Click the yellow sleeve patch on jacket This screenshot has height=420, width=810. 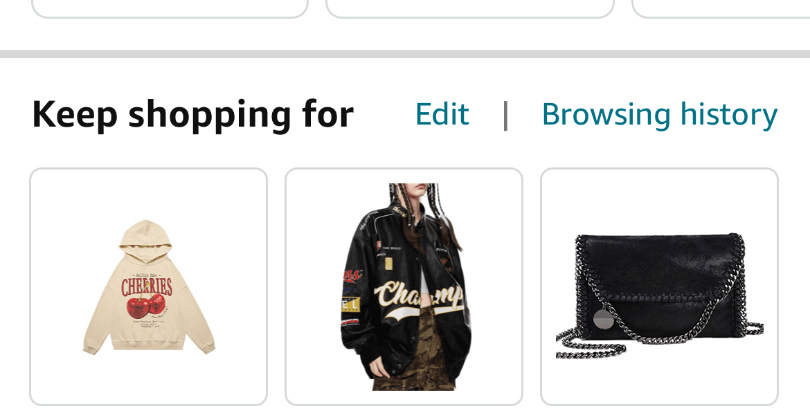click(350, 304)
